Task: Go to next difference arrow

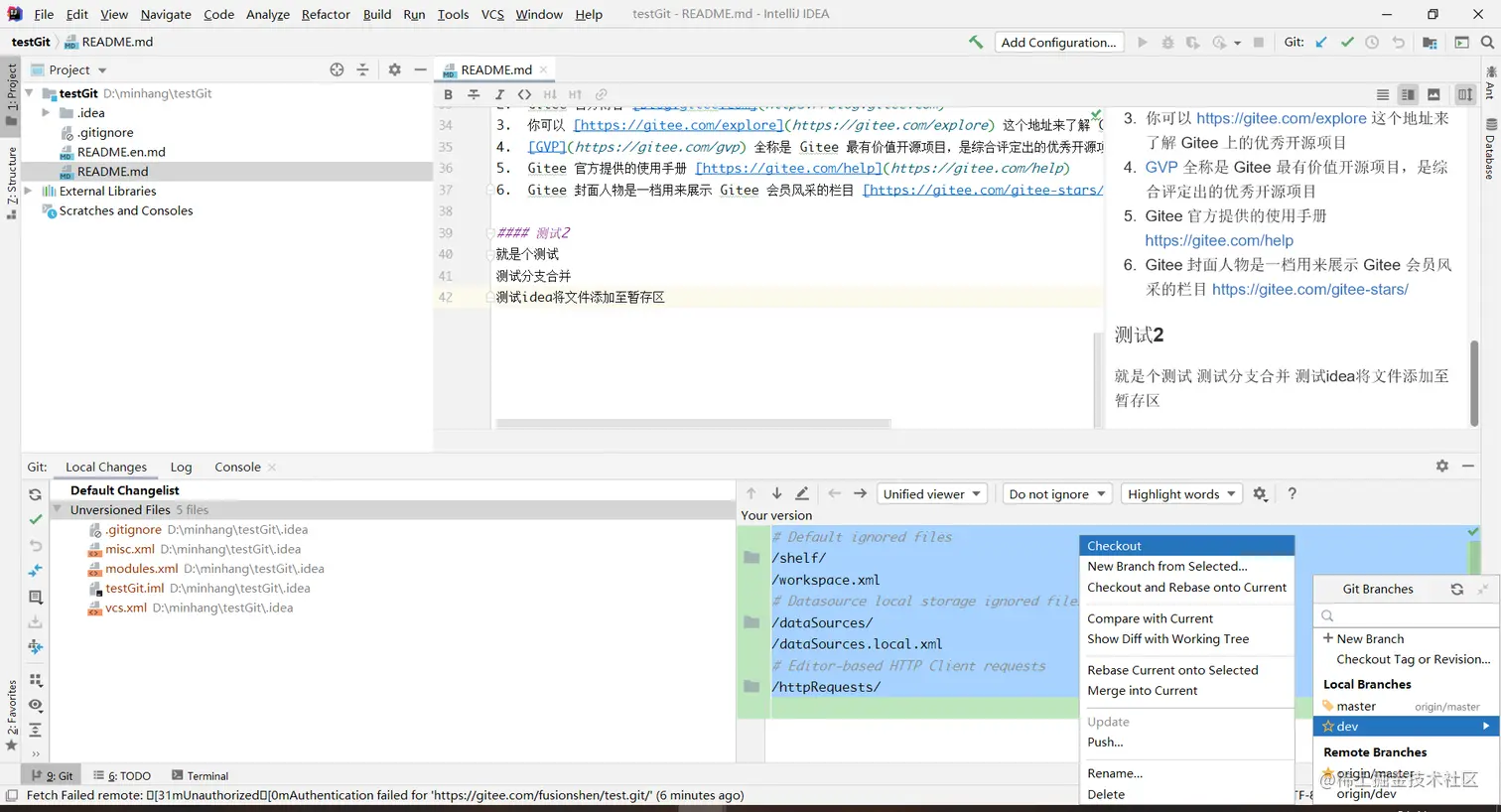Action: 776,493
